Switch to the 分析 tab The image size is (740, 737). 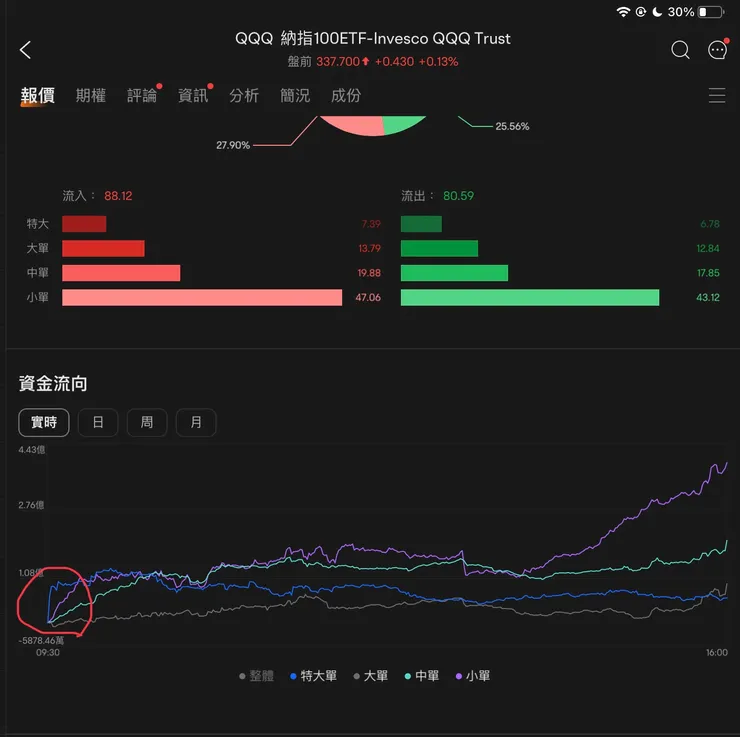[x=244, y=95]
